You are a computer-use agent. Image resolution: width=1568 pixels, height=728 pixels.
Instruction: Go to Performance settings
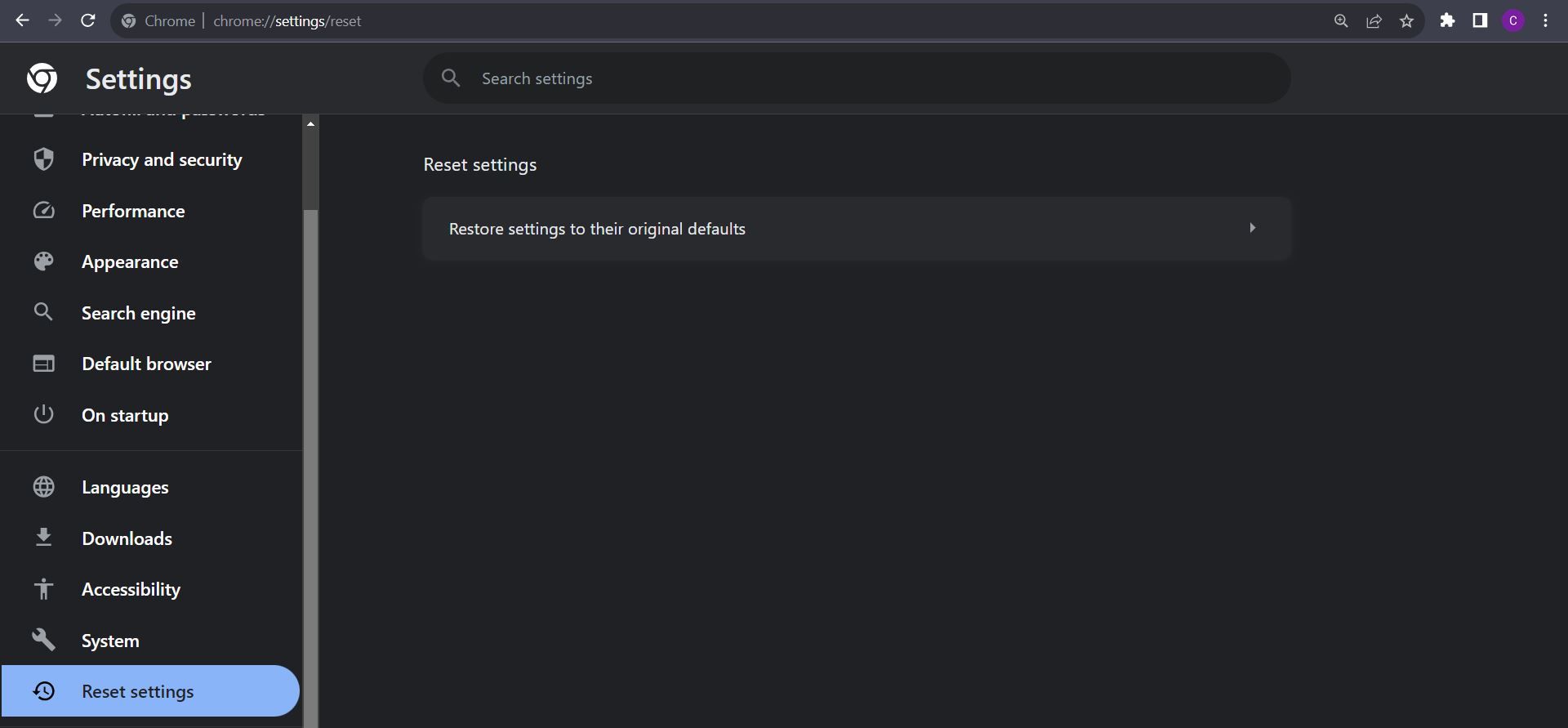[133, 211]
